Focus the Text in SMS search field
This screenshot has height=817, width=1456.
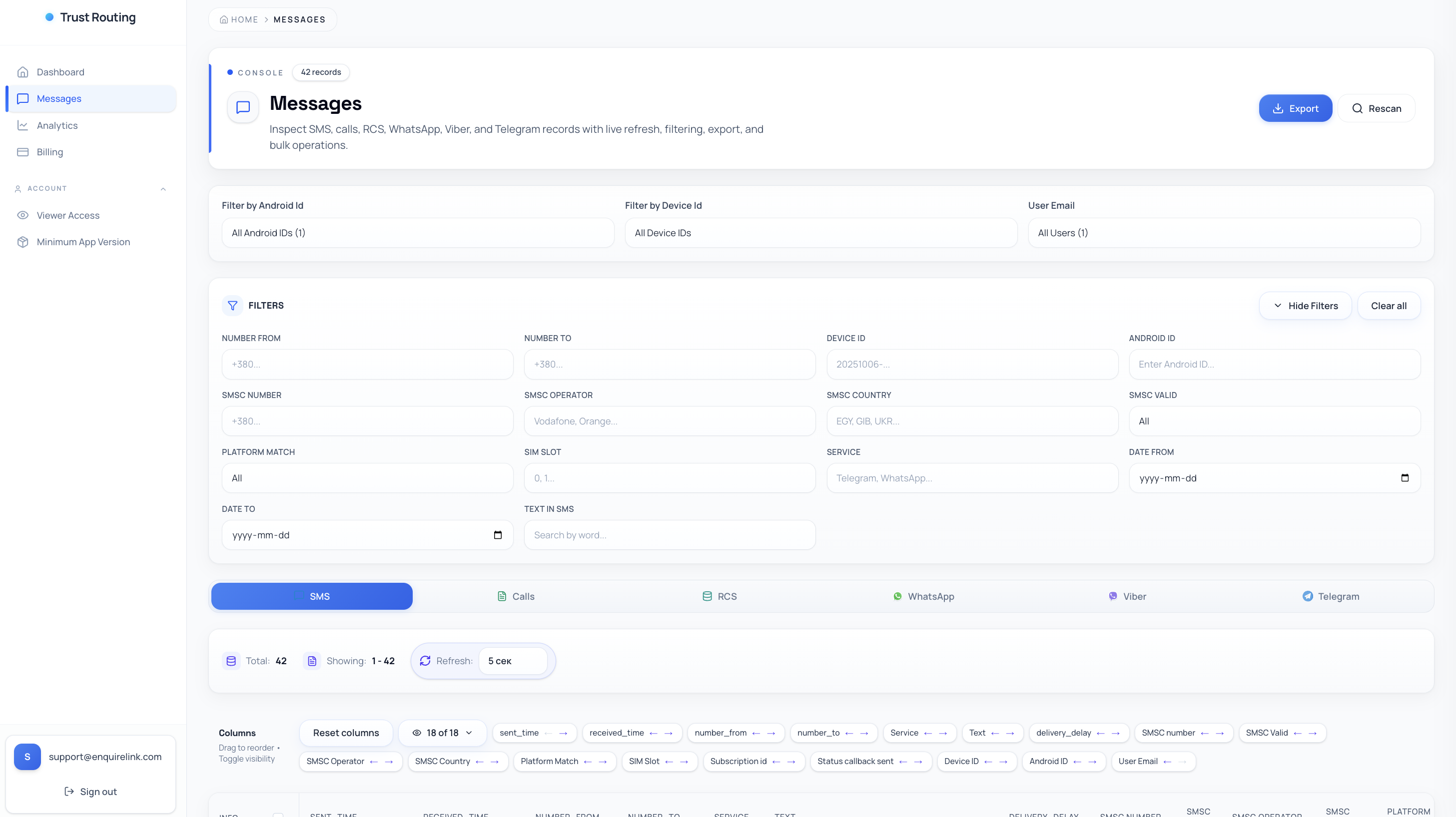coord(670,535)
